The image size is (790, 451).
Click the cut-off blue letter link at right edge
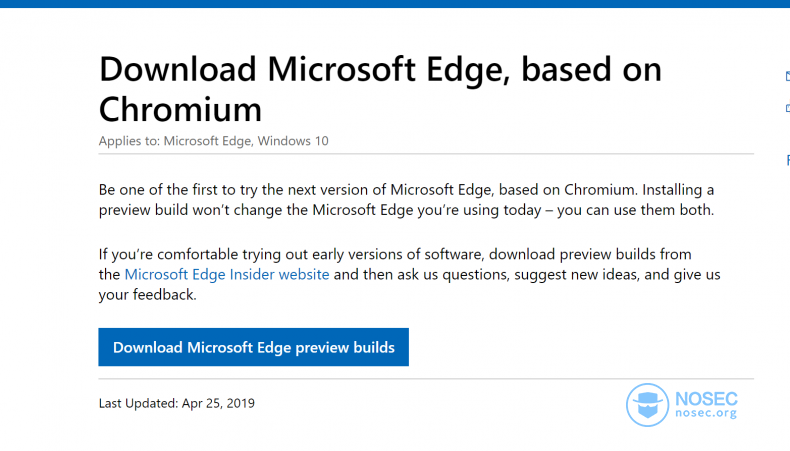(x=787, y=160)
